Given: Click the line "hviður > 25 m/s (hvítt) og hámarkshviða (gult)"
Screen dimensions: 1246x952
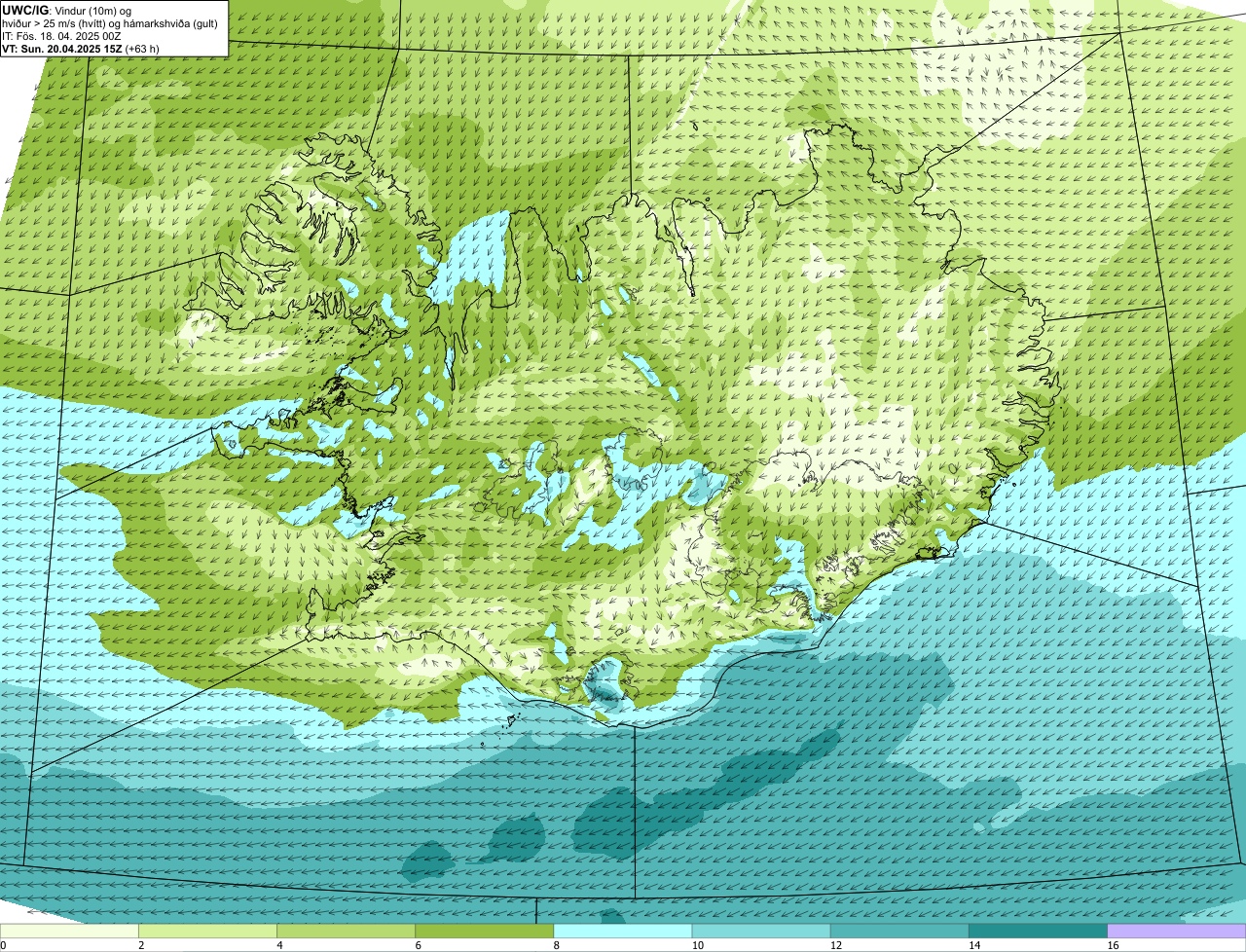Looking at the screenshot, I should pos(110,22).
